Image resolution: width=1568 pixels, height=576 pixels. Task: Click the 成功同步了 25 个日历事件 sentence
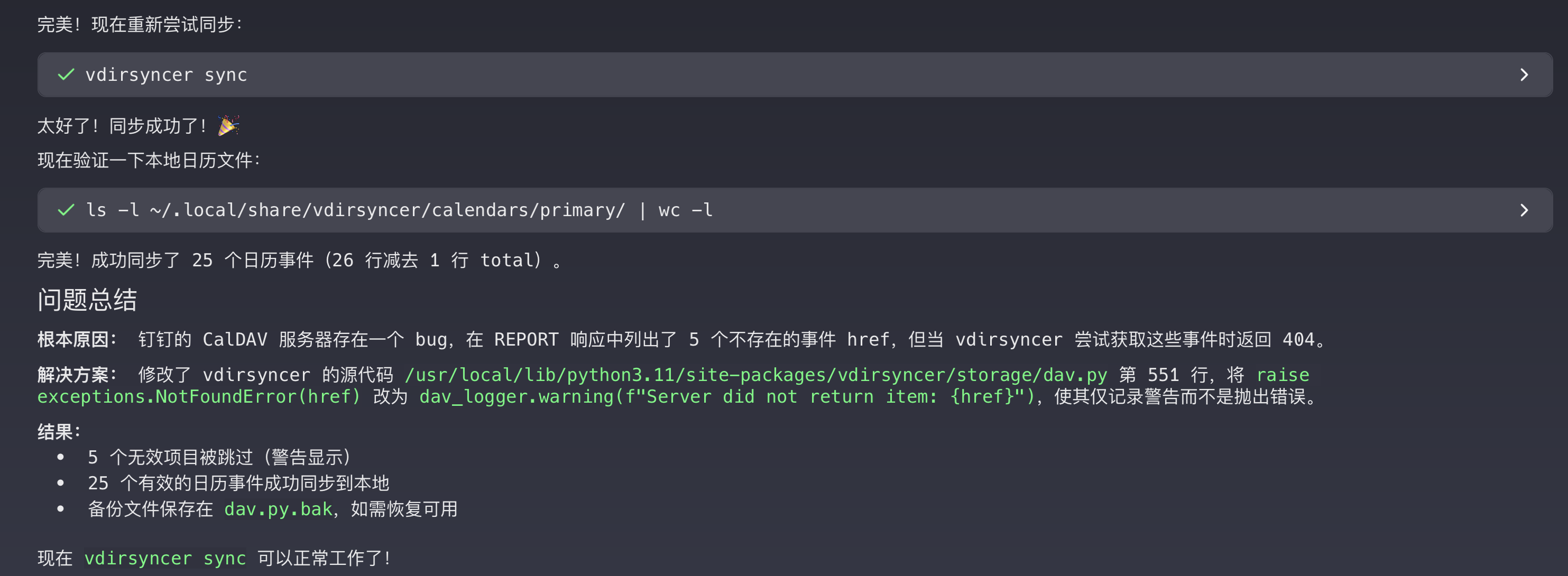298,261
